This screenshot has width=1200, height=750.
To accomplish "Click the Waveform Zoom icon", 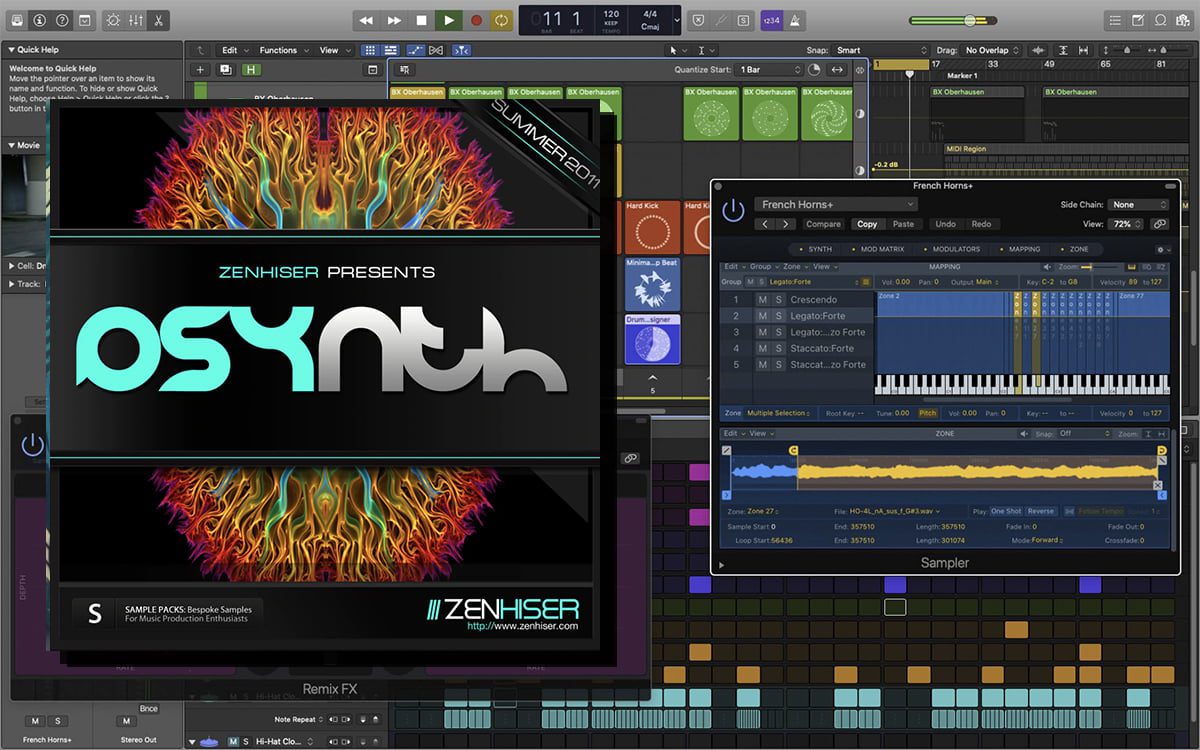I will (x=1039, y=50).
